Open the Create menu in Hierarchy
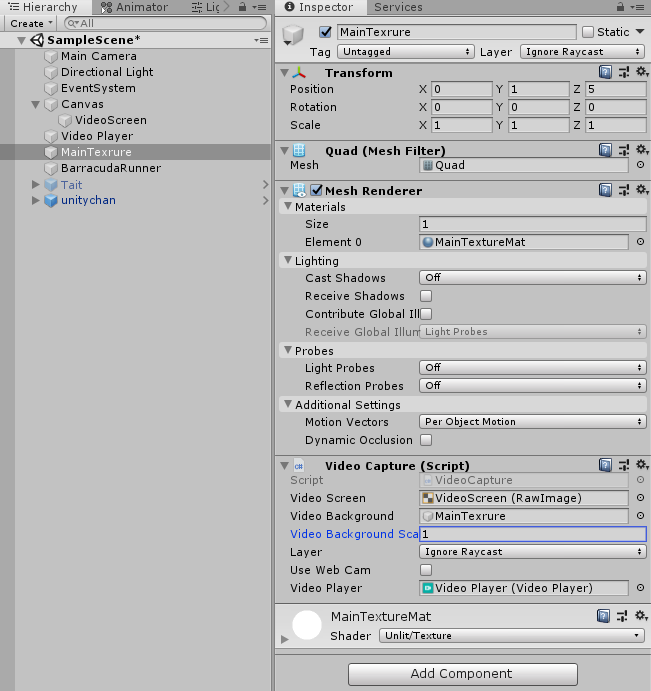 pyautogui.click(x=31, y=23)
